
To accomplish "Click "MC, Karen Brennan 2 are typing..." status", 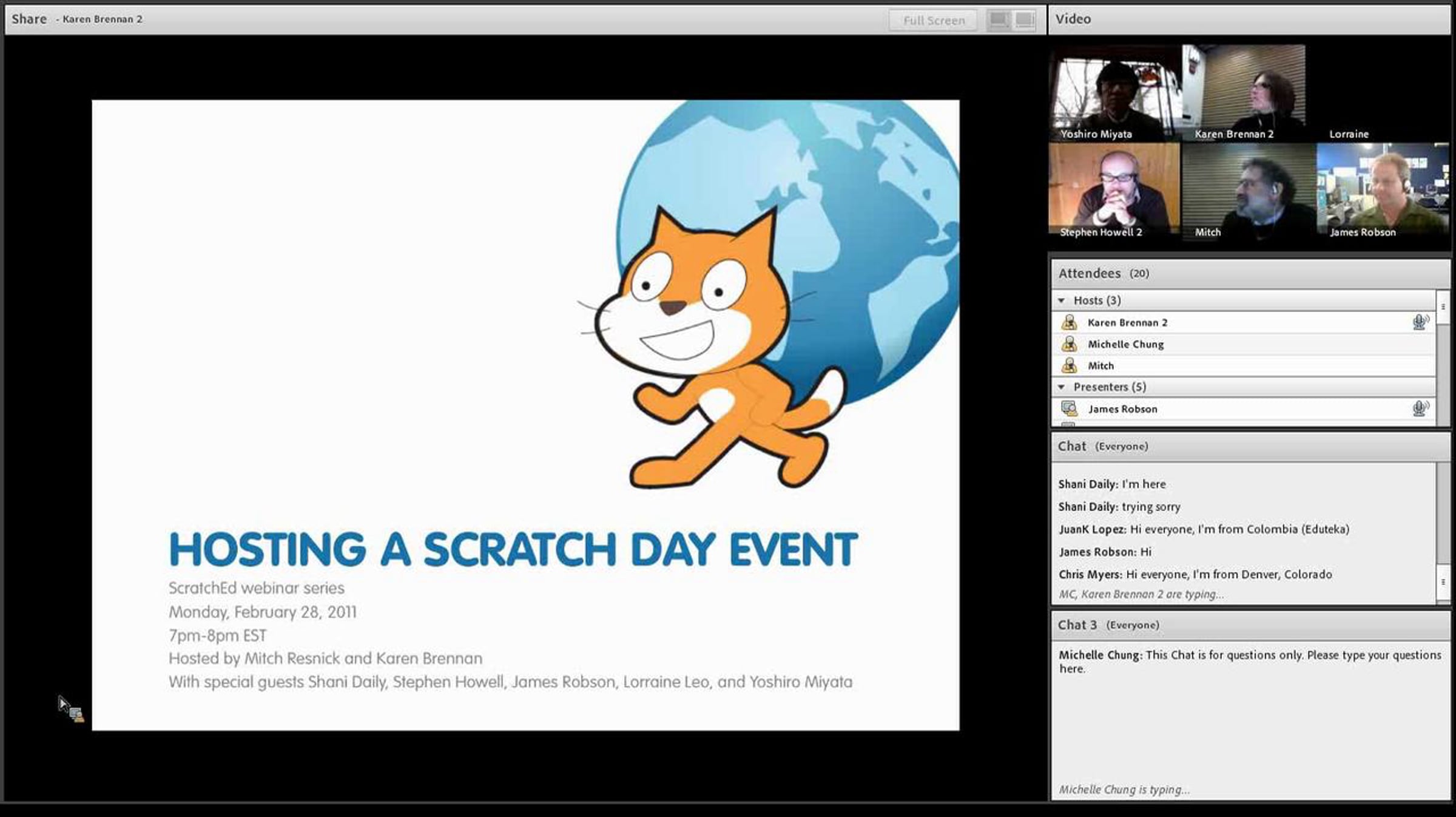I will 1141,594.
